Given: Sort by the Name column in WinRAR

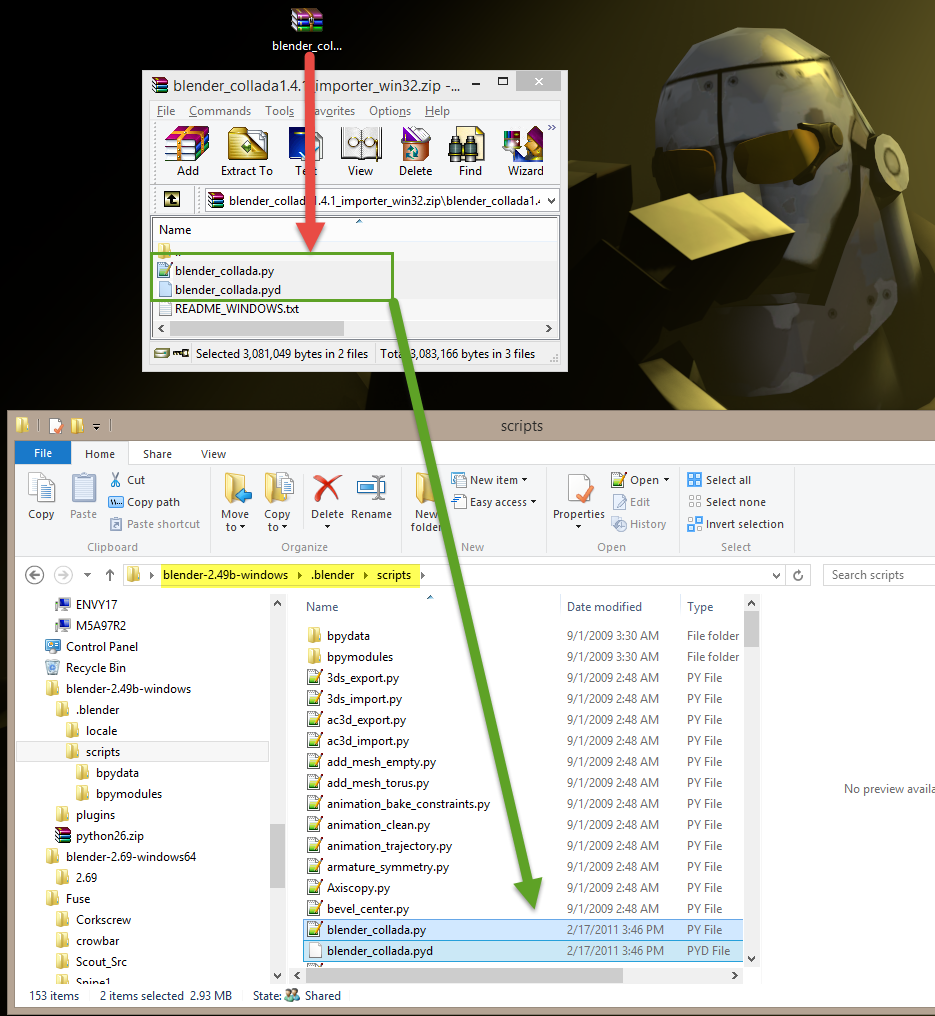Looking at the screenshot, I should point(175,230).
